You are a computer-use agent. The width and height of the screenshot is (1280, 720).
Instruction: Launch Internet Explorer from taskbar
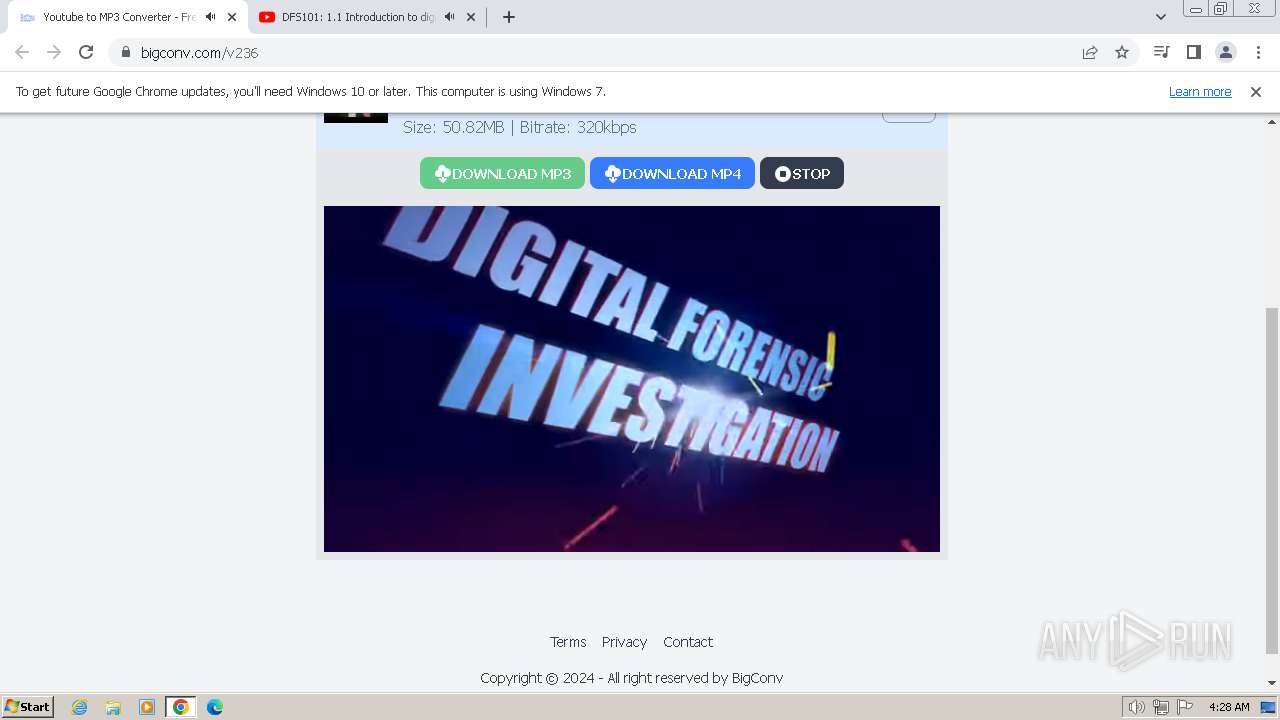80,707
